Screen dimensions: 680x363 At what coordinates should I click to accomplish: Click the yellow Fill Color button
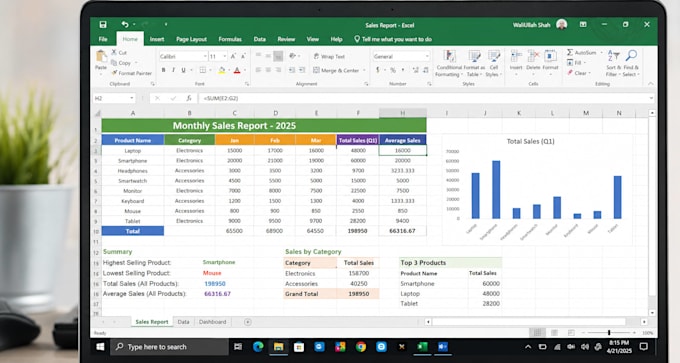coord(222,70)
